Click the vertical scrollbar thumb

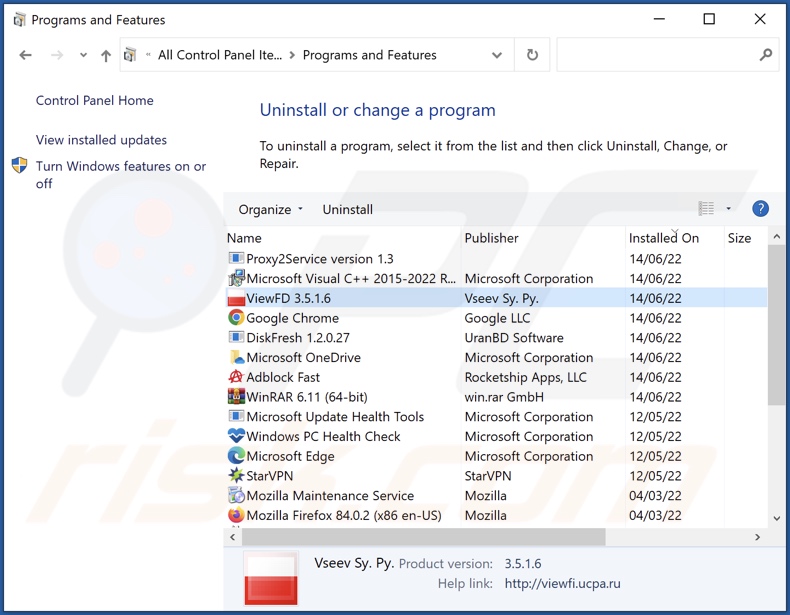pos(776,324)
